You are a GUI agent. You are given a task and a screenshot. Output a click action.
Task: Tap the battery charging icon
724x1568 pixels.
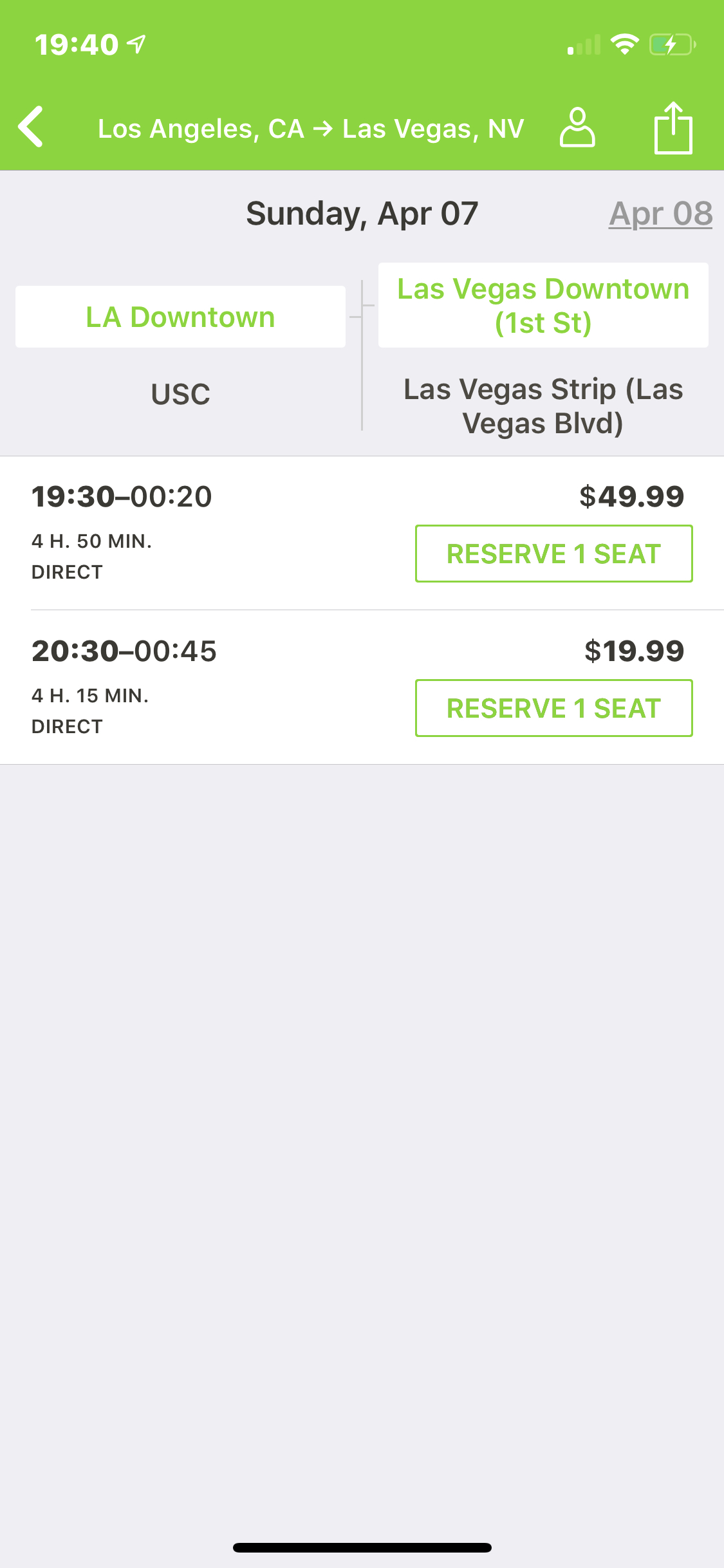point(672,44)
